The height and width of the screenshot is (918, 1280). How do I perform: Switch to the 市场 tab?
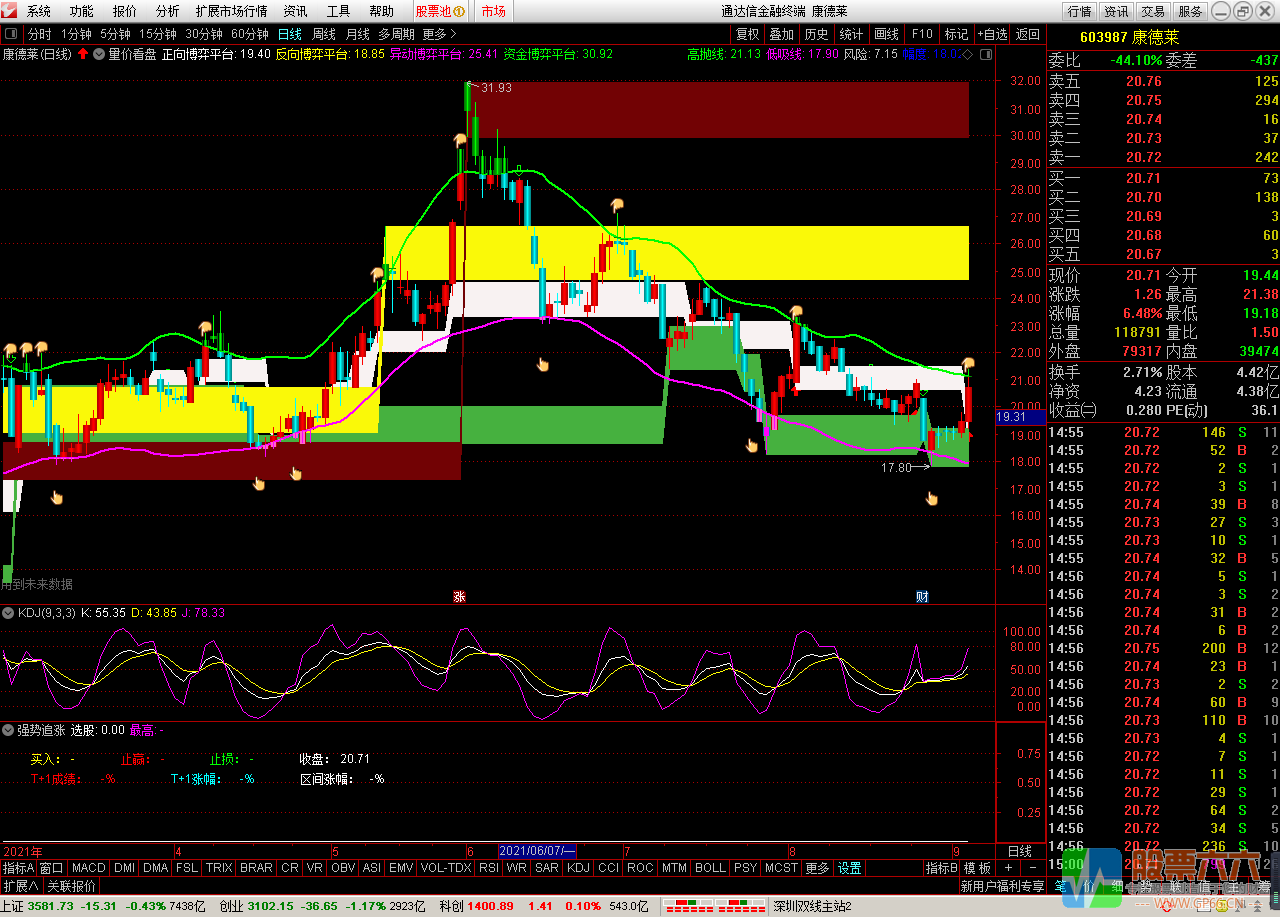(x=493, y=12)
